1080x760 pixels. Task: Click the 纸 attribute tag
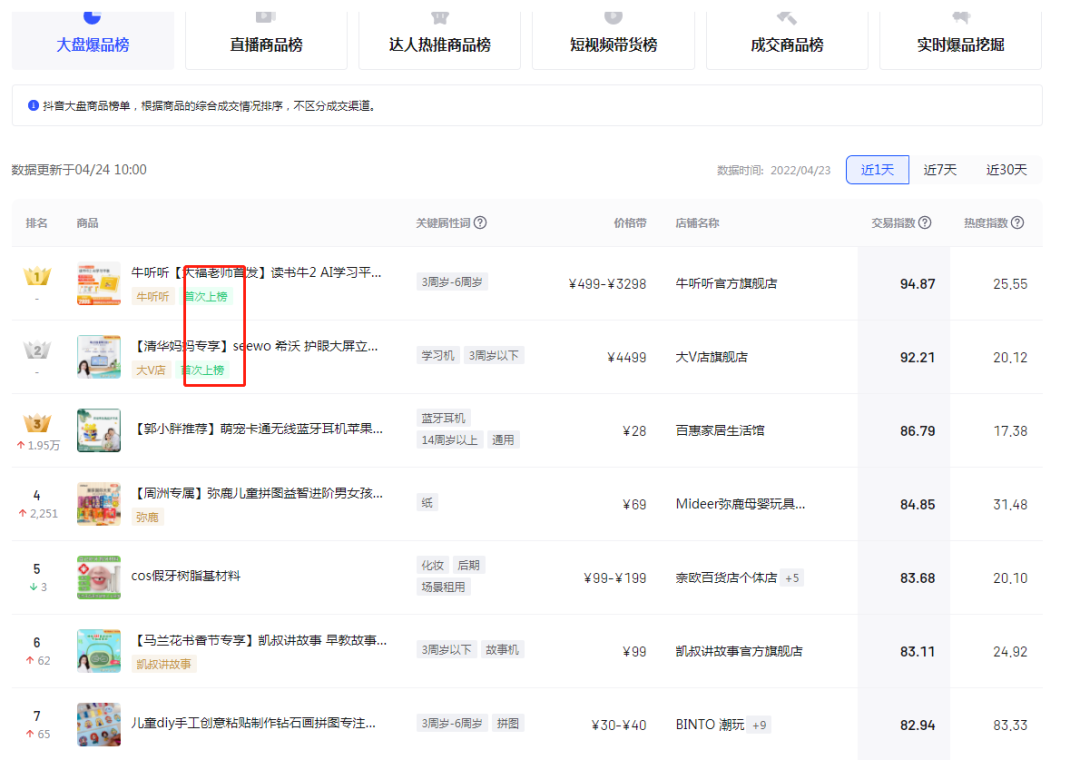point(427,503)
